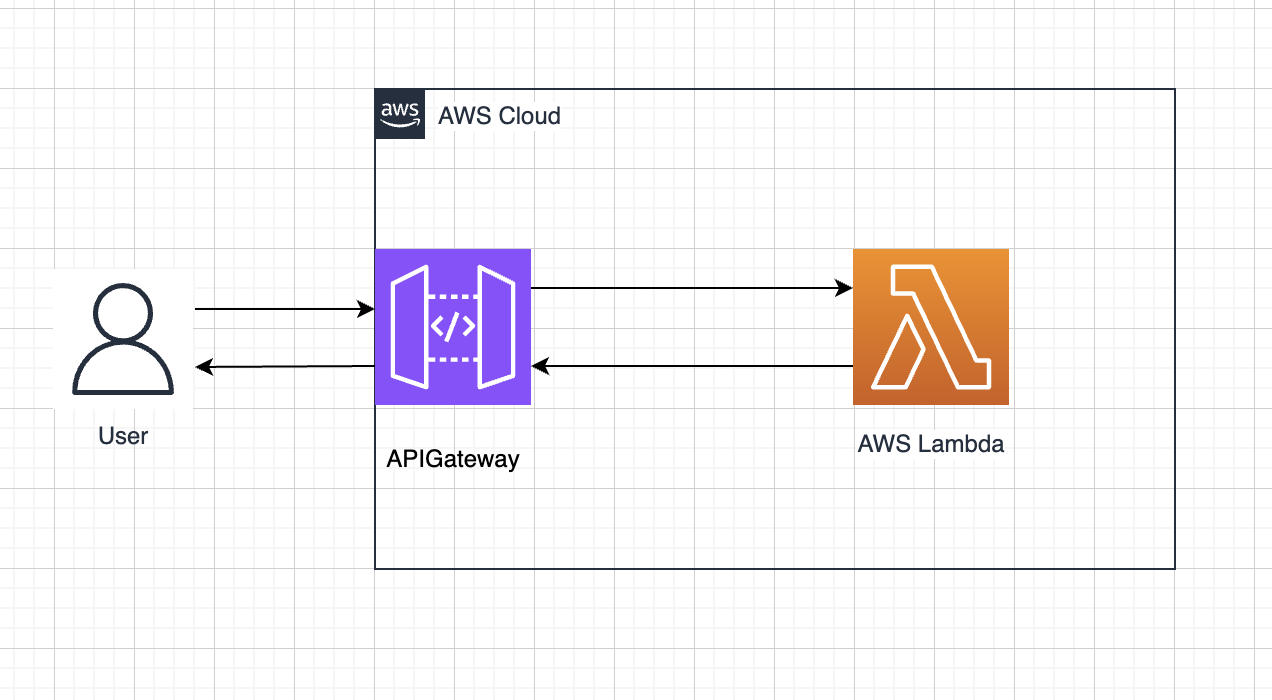This screenshot has height=700, width=1272.
Task: Select the AWS Lambda label text
Action: click(x=931, y=443)
